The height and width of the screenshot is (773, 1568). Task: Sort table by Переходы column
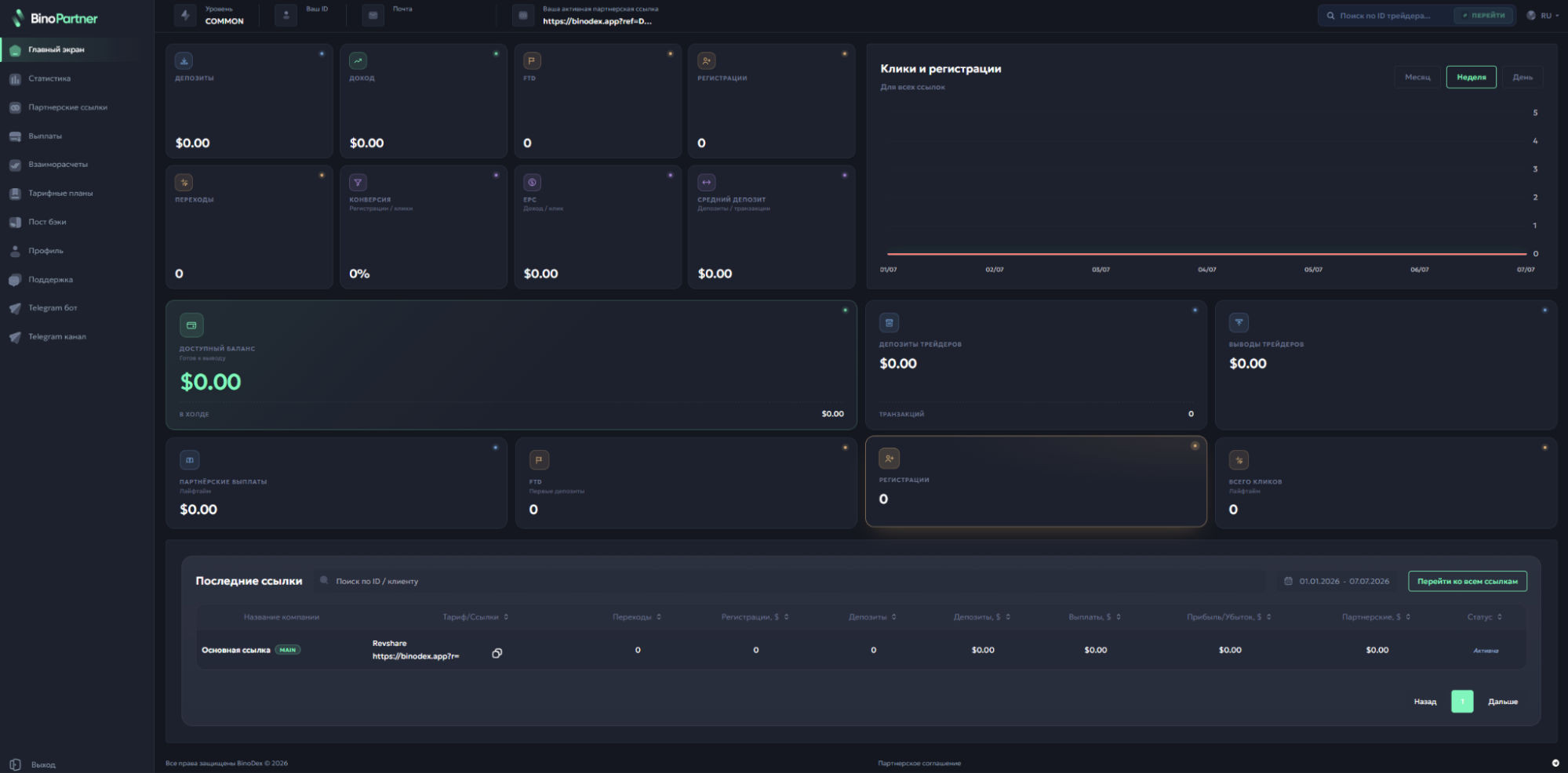(x=636, y=617)
